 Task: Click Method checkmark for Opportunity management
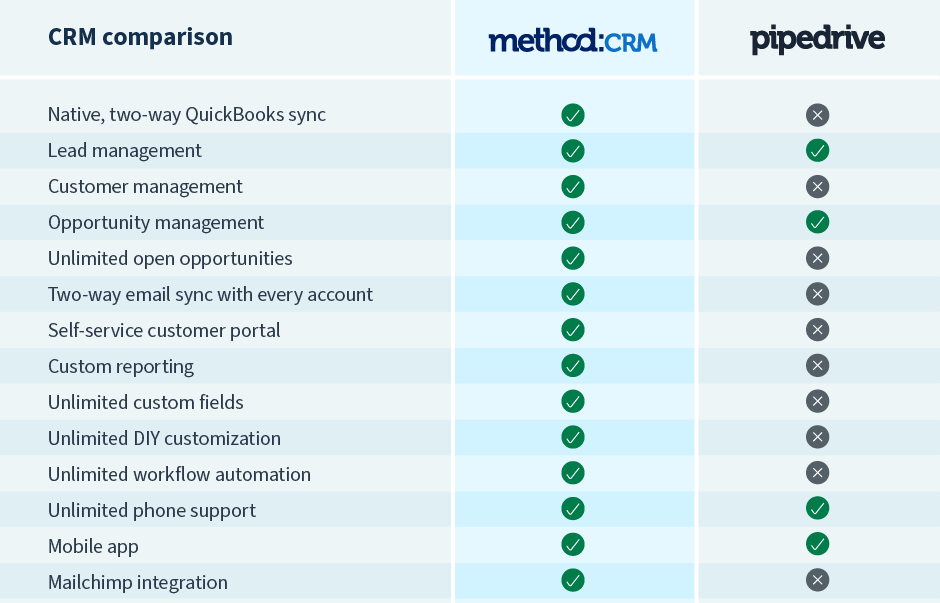coord(573,222)
